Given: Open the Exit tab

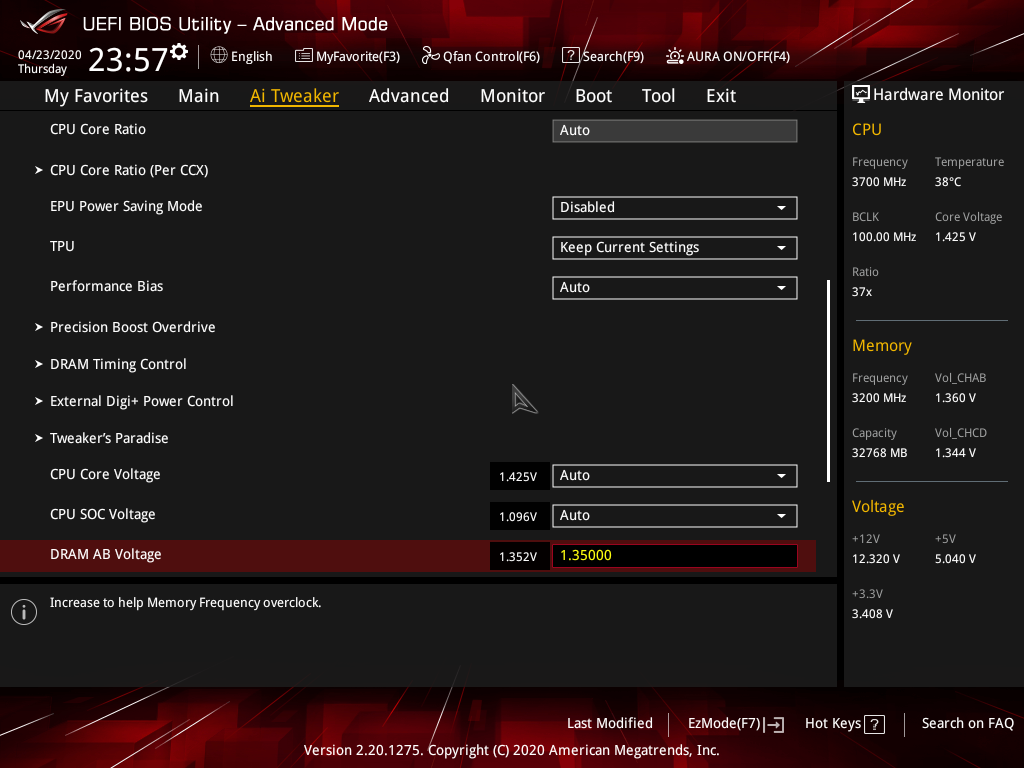Looking at the screenshot, I should (x=721, y=96).
